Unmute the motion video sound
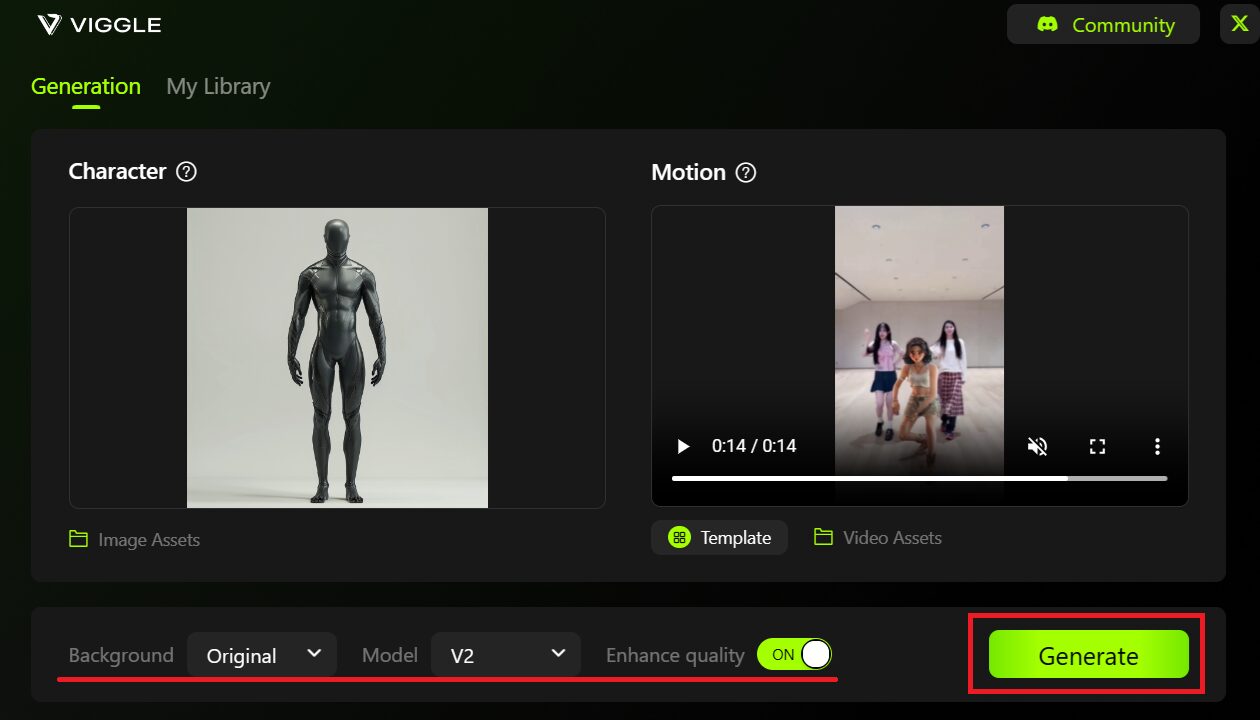Screen dimensions: 1260x720 click(1037, 446)
